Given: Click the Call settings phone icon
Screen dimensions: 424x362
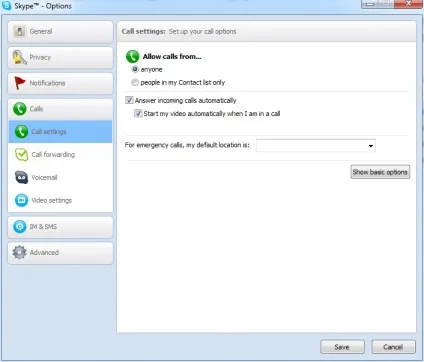Looking at the screenshot, I should pos(21,132).
